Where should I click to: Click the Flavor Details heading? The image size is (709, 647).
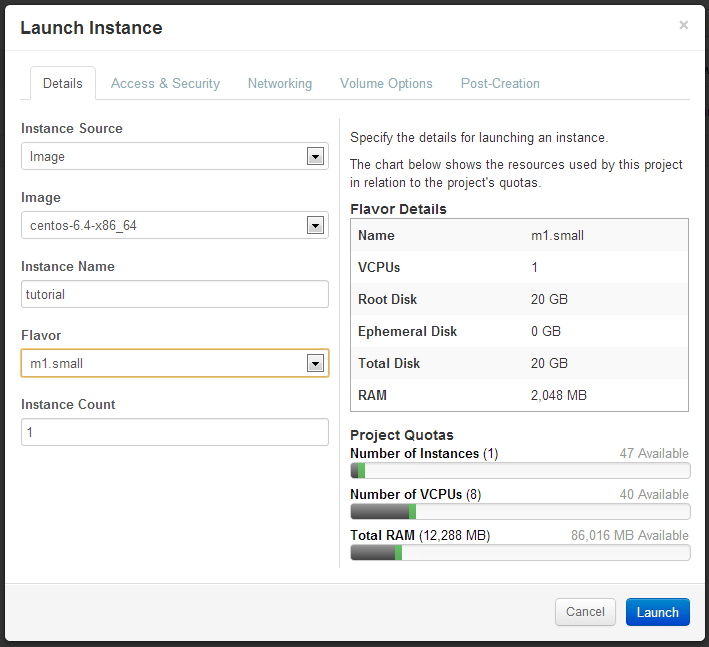[398, 209]
